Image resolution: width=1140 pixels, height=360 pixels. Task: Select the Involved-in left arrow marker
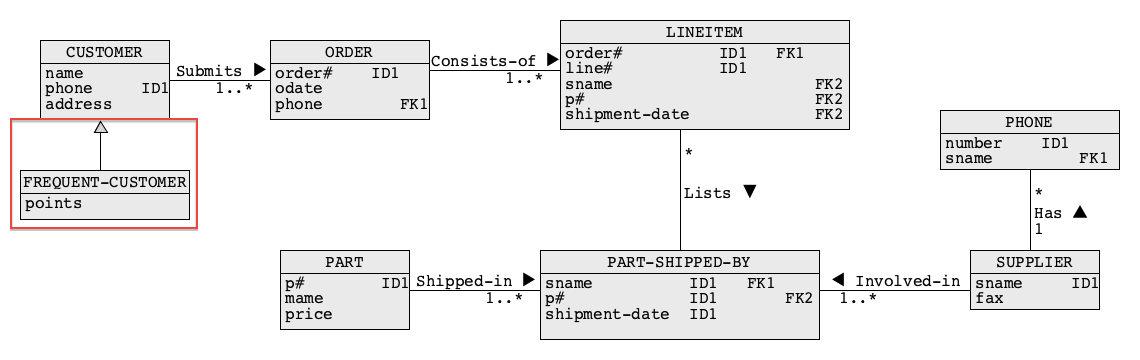tap(838, 279)
